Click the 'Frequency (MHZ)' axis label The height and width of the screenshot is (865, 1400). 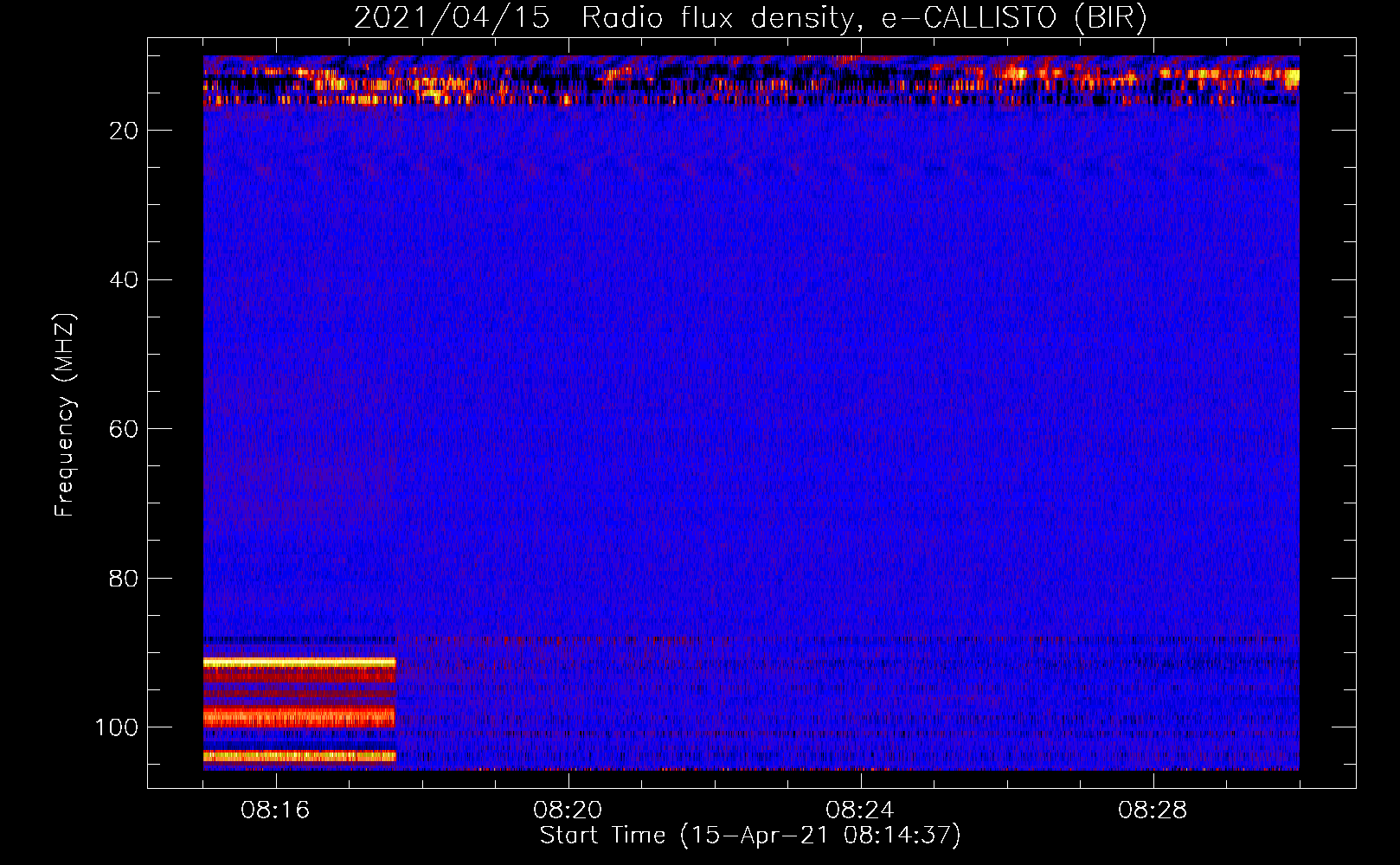click(x=65, y=414)
